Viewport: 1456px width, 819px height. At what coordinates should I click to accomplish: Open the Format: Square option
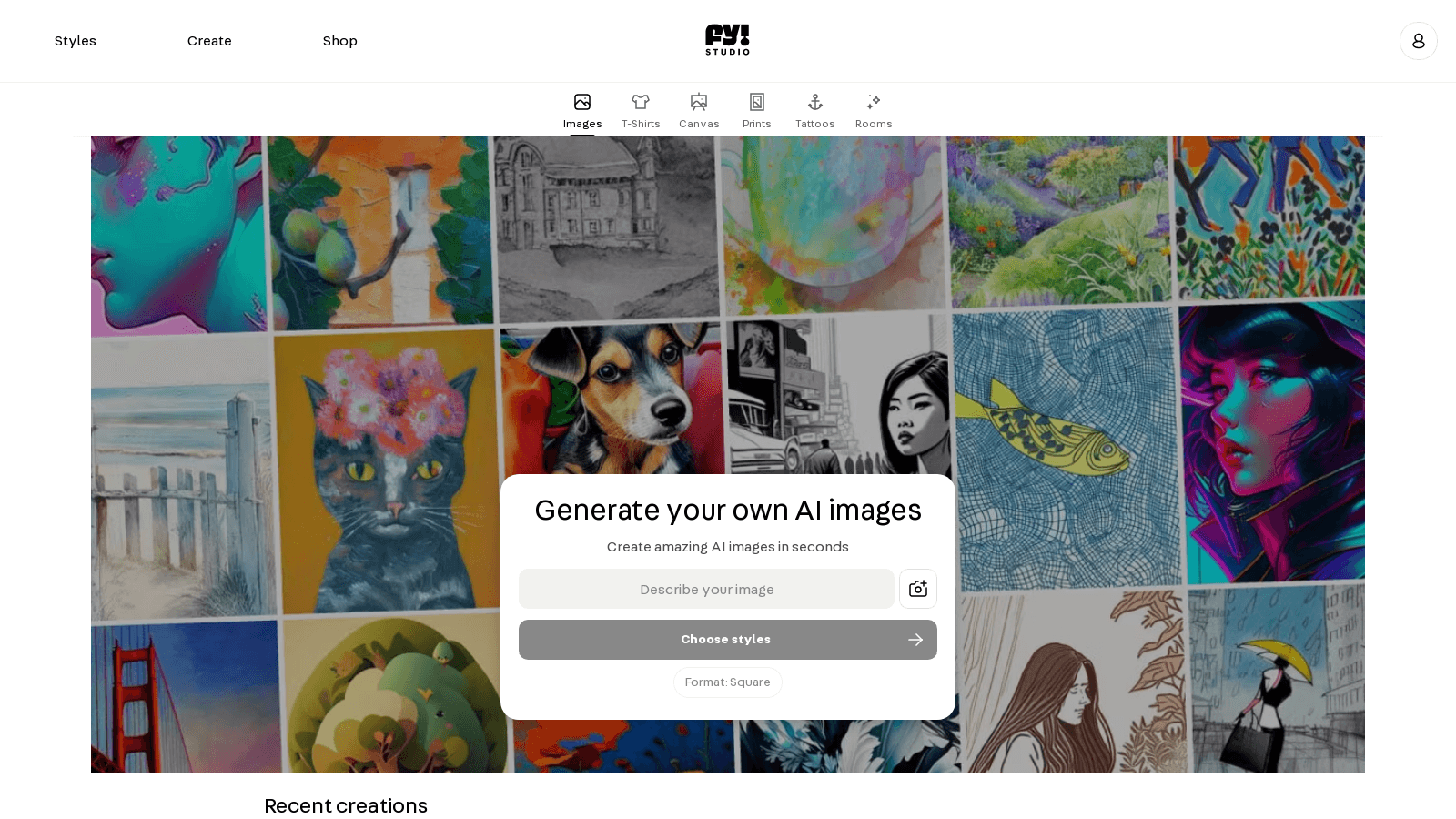point(727,682)
